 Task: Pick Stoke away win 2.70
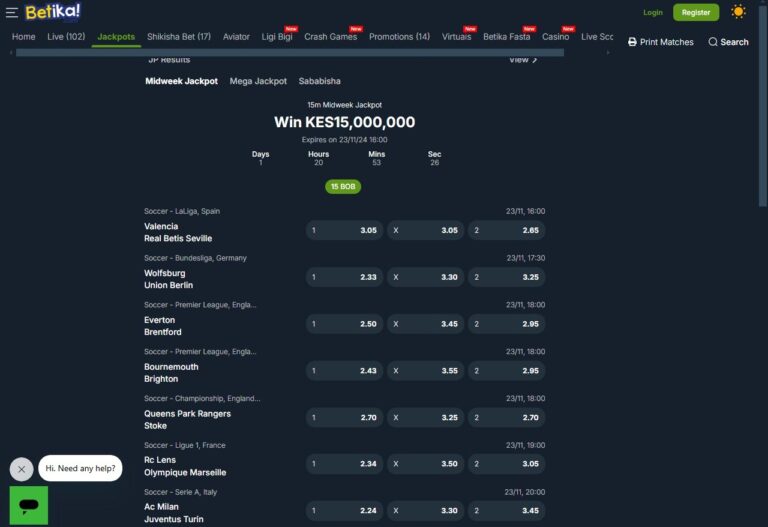[506, 418]
